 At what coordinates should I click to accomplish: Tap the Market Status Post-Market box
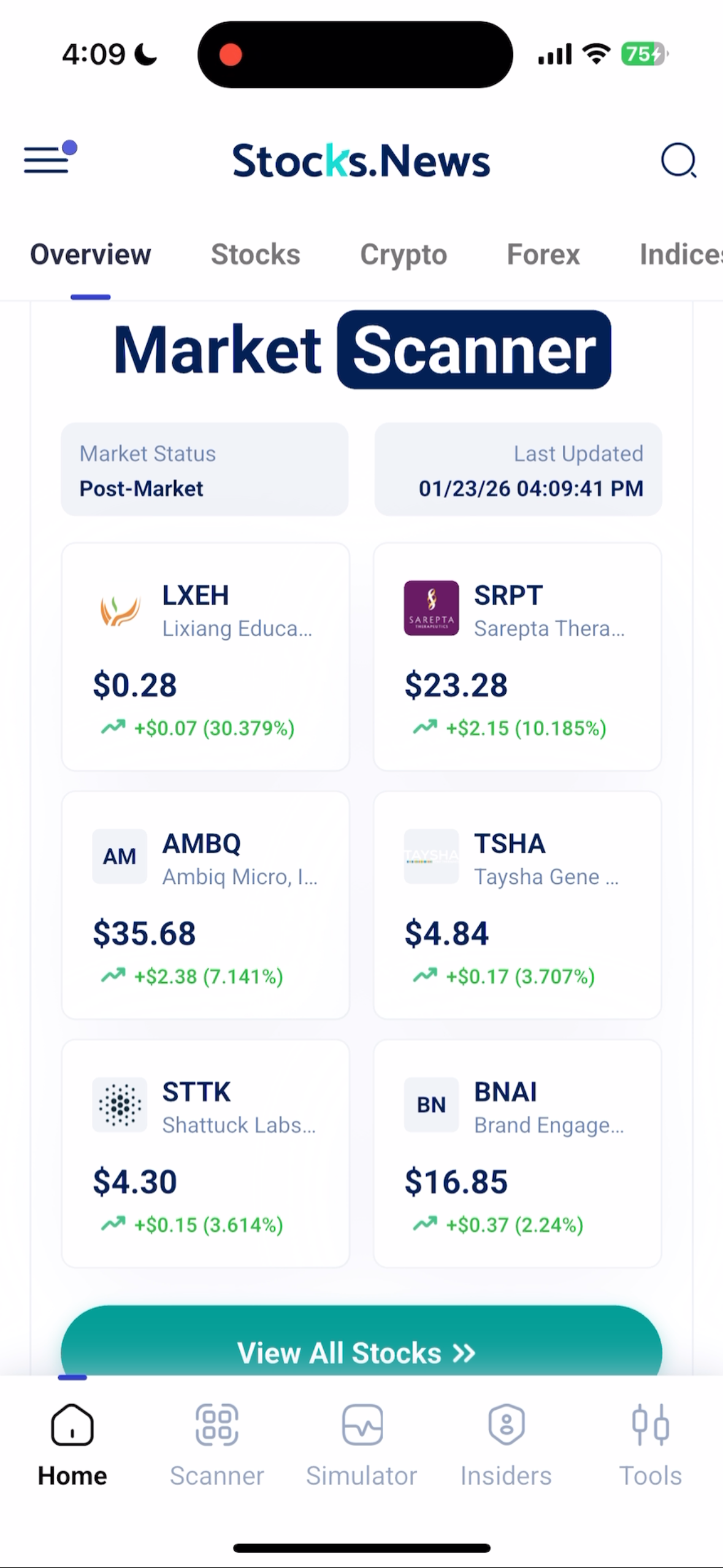pos(205,469)
